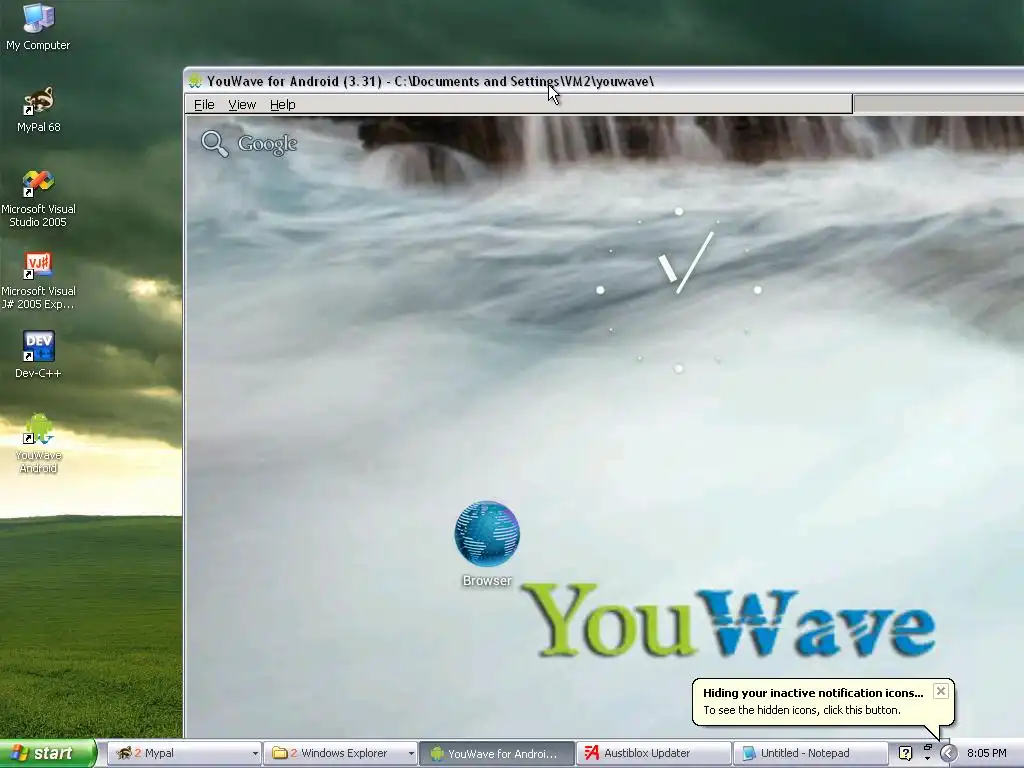Switch to Austiblox Updater taskbar button
The height and width of the screenshot is (768, 1024).
(653, 753)
